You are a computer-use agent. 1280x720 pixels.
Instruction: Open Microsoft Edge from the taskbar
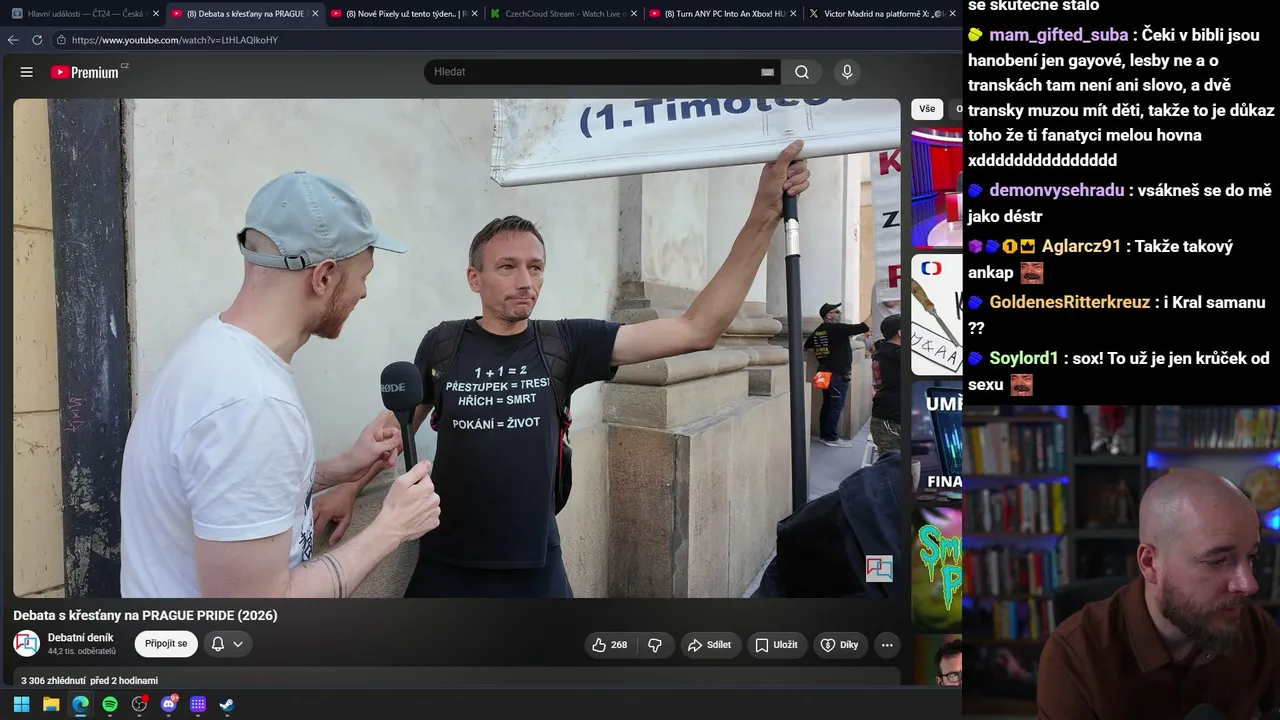pos(80,704)
